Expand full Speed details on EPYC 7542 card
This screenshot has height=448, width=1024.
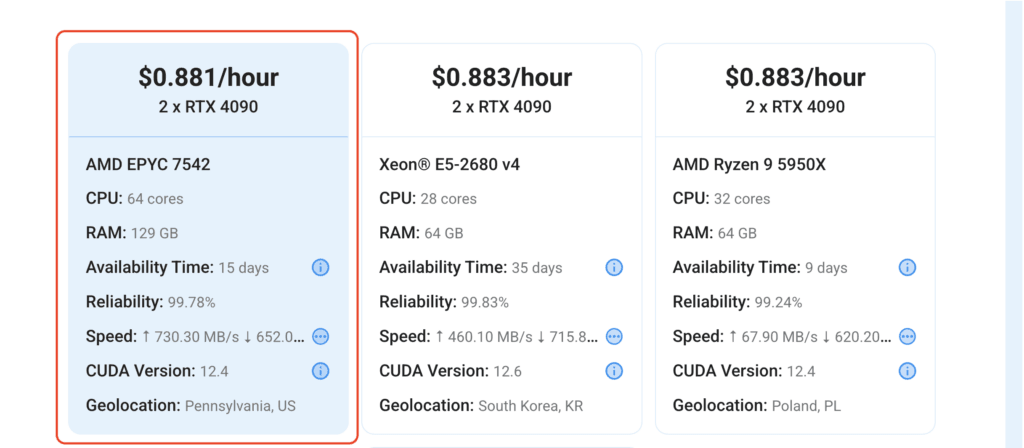coord(320,336)
